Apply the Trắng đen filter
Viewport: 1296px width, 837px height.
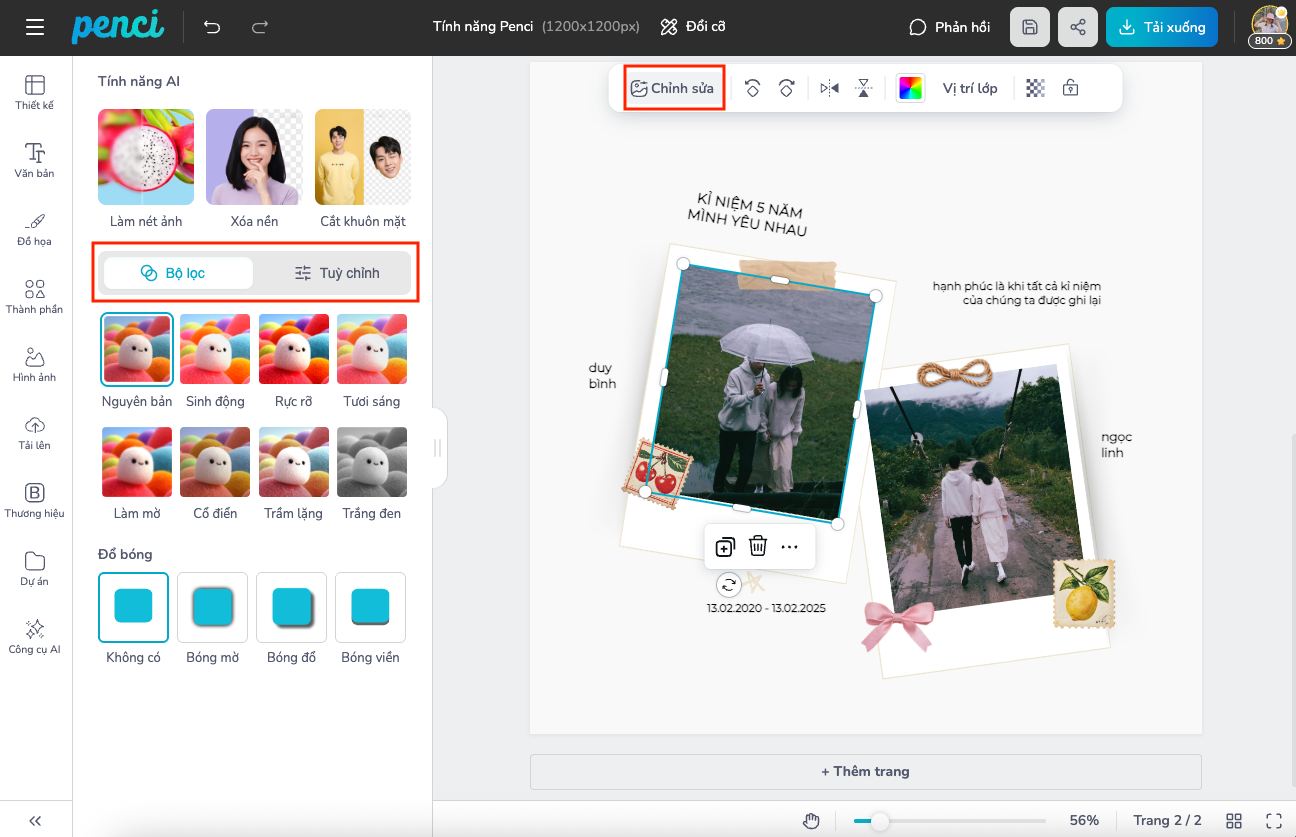371,462
